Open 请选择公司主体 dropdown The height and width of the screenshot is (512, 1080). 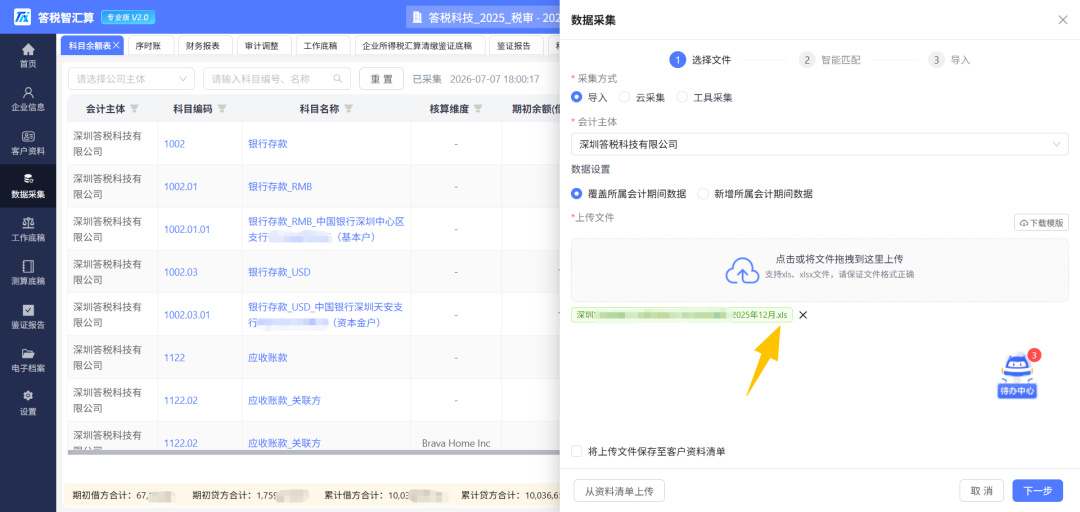[131, 79]
